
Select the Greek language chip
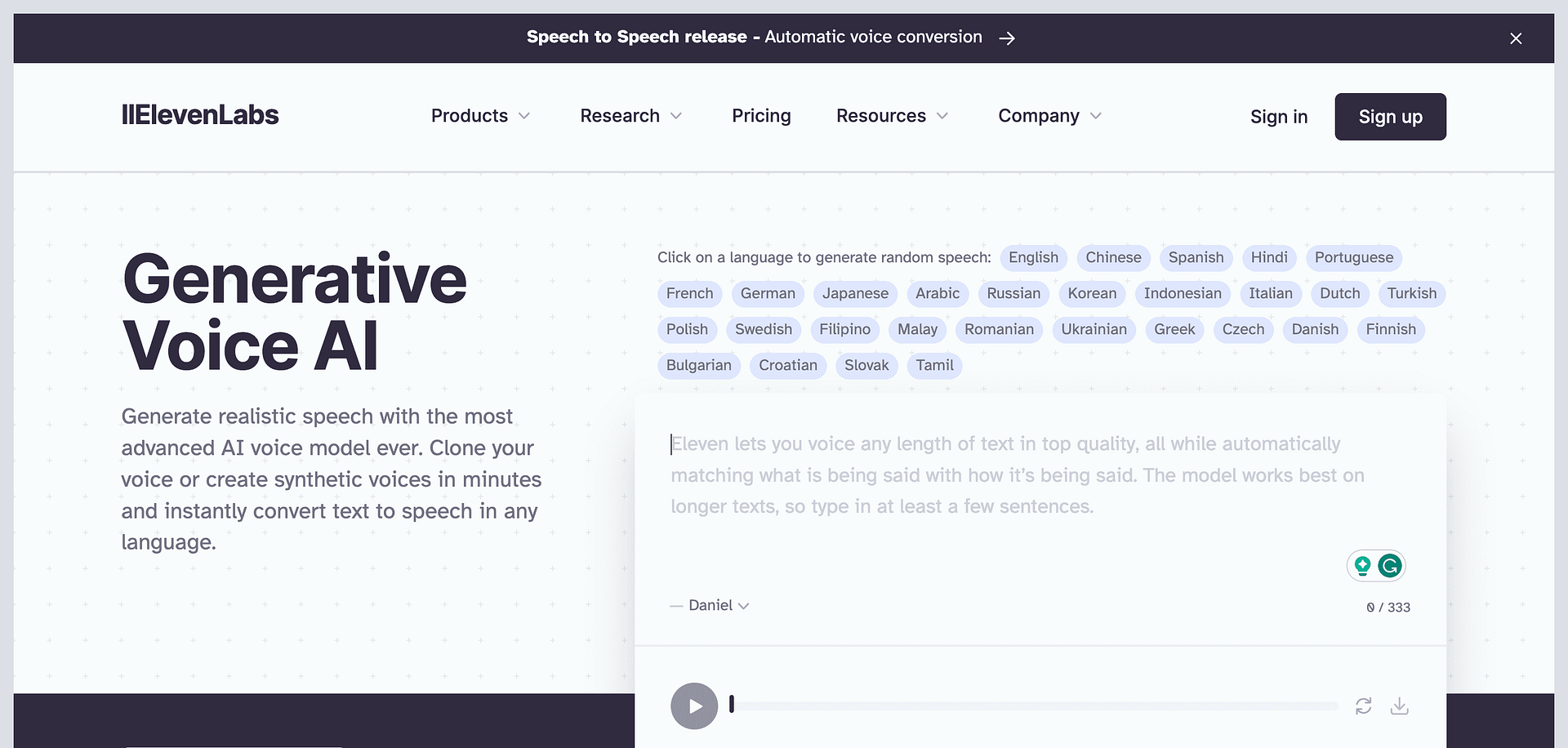tap(1174, 329)
